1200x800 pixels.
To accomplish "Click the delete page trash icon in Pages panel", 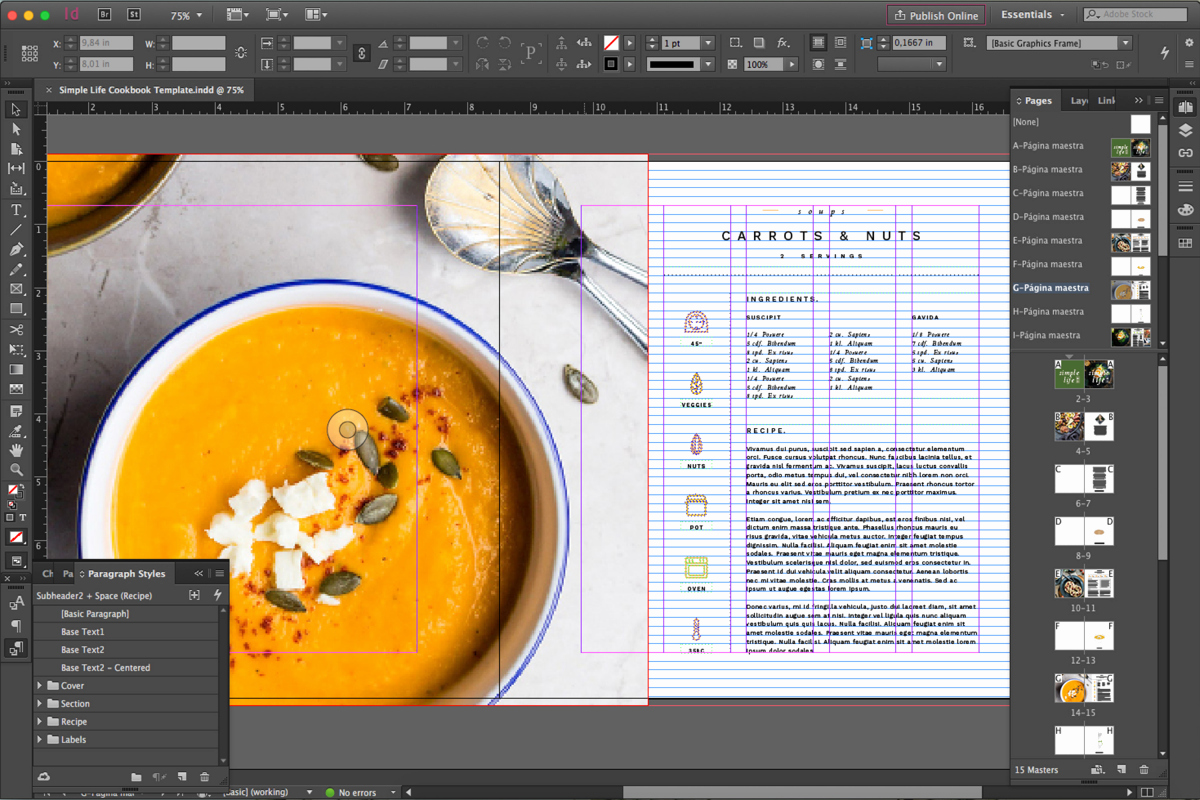I will tap(1144, 770).
